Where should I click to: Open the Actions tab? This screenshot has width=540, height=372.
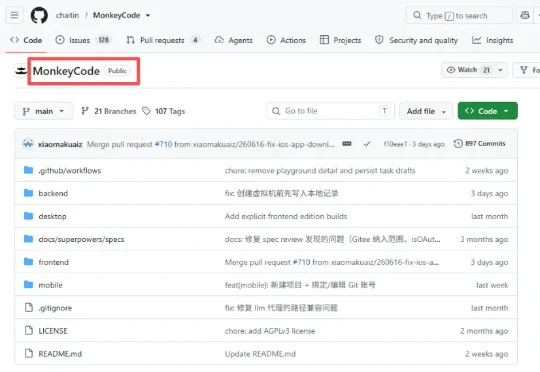pos(286,40)
